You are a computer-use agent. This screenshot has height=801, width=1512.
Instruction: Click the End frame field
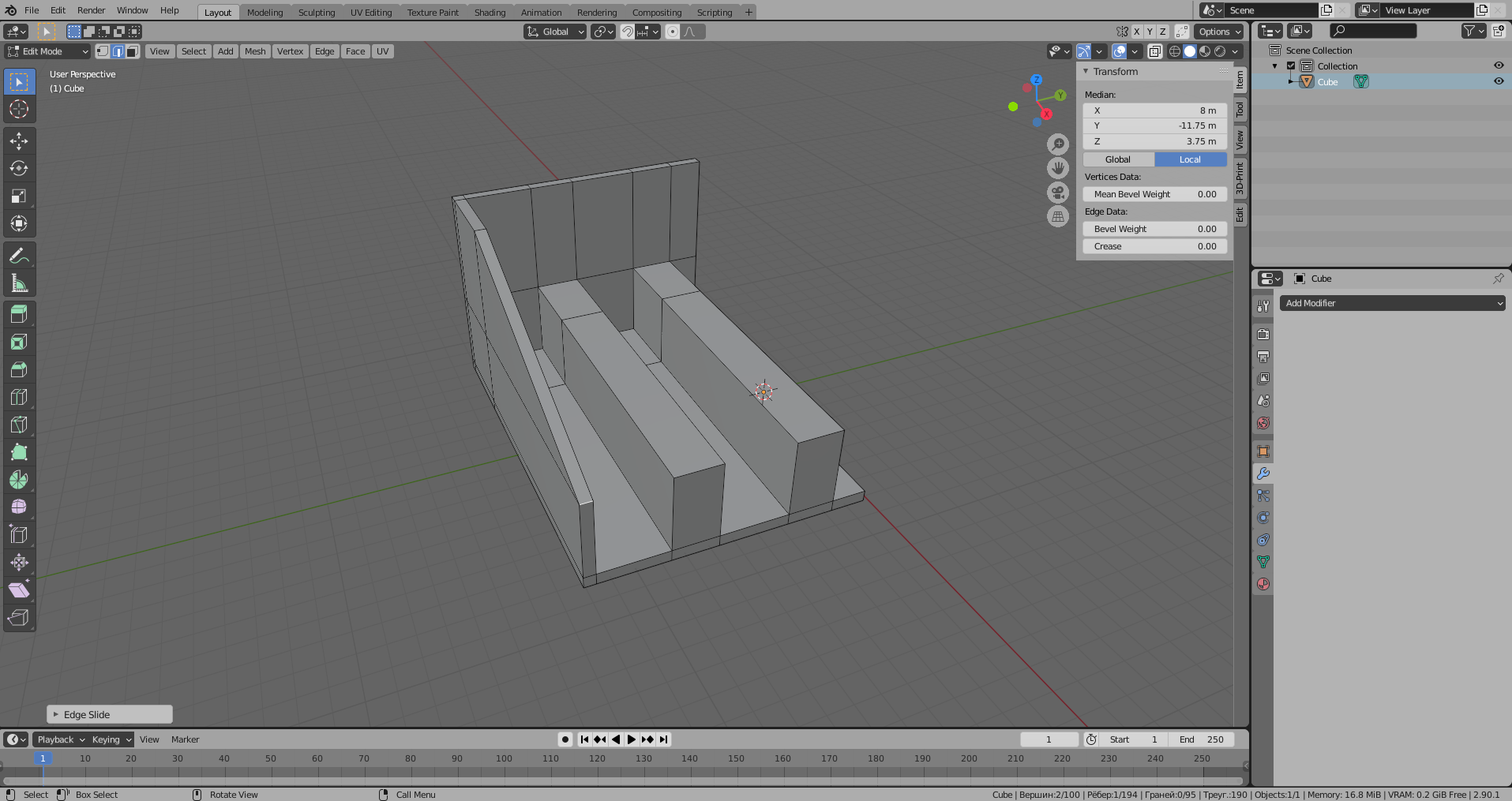coord(1201,739)
